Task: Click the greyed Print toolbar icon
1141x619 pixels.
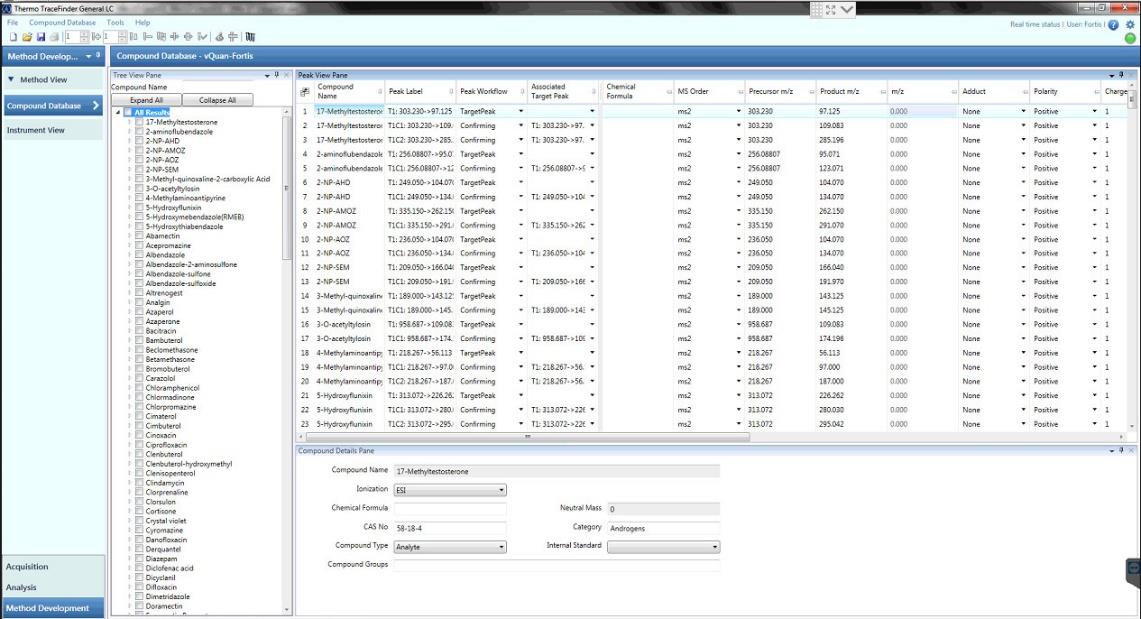Action: (54, 36)
